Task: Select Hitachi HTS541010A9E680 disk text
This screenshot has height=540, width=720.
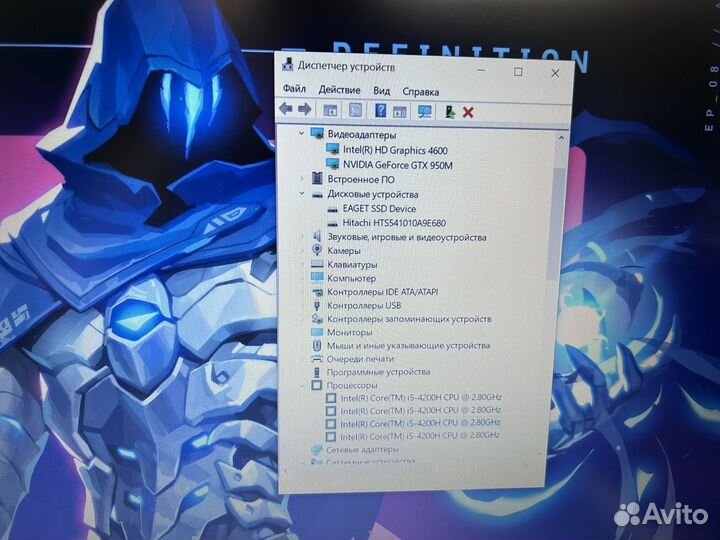Action: pos(394,223)
